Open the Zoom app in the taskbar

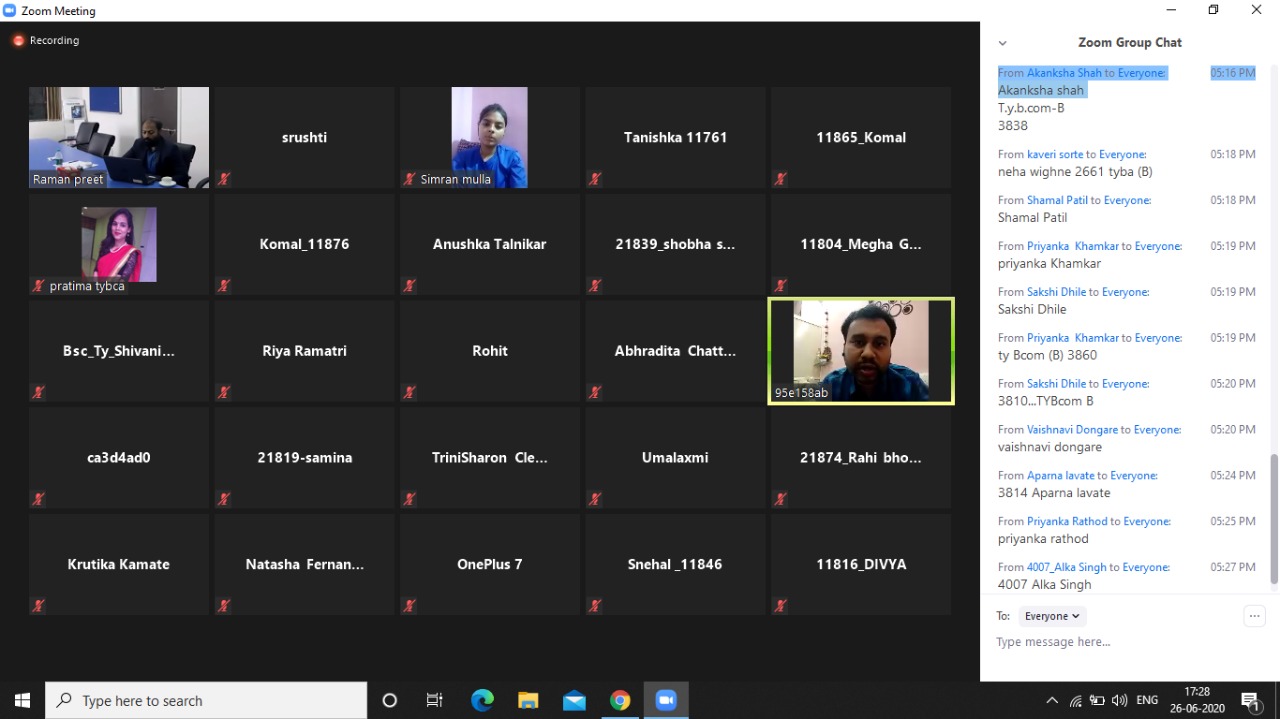pos(666,700)
